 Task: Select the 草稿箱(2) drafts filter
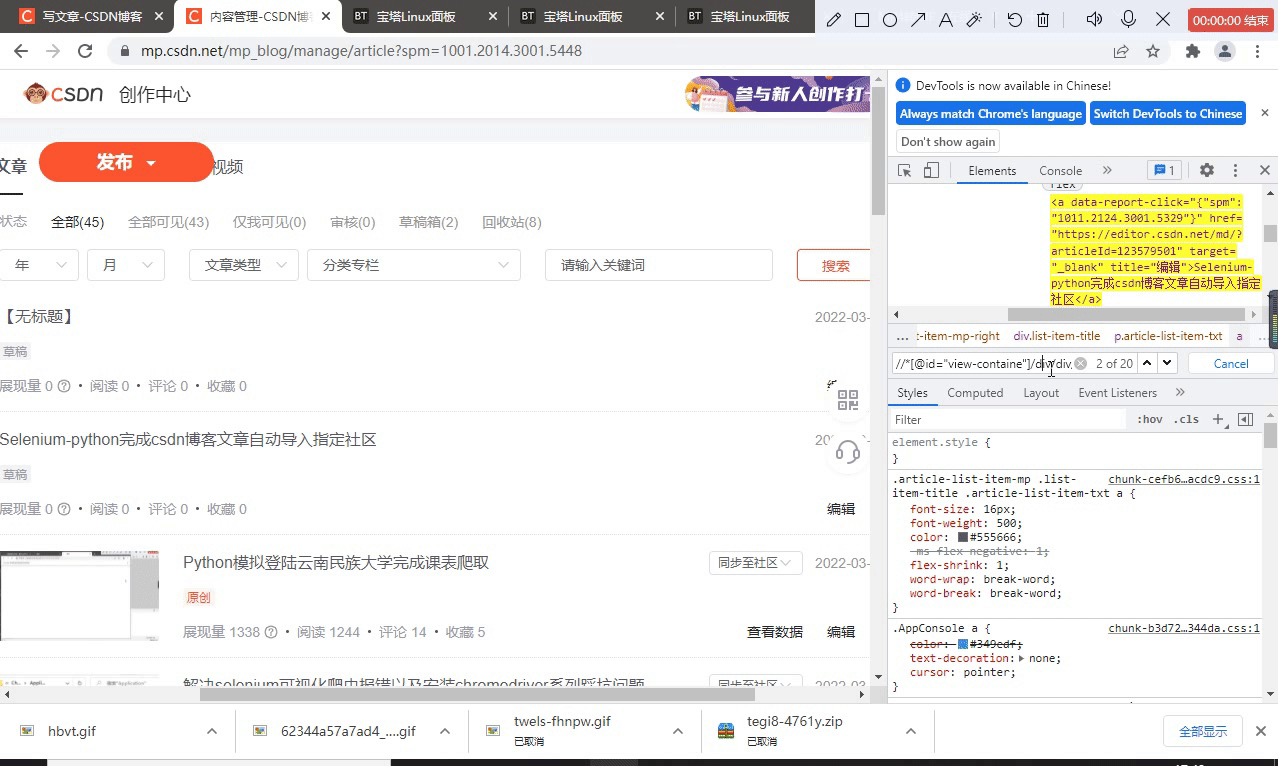coord(428,222)
